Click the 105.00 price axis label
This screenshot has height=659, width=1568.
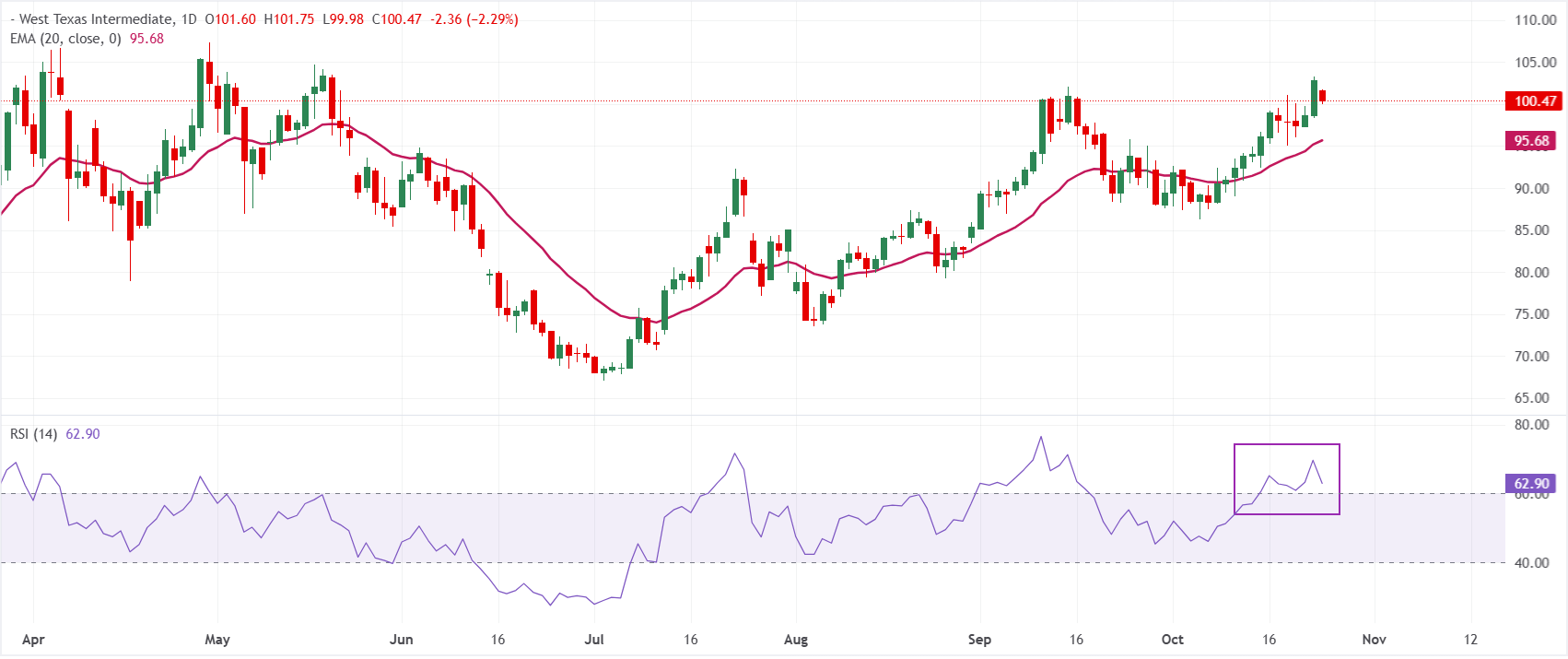(1536, 63)
